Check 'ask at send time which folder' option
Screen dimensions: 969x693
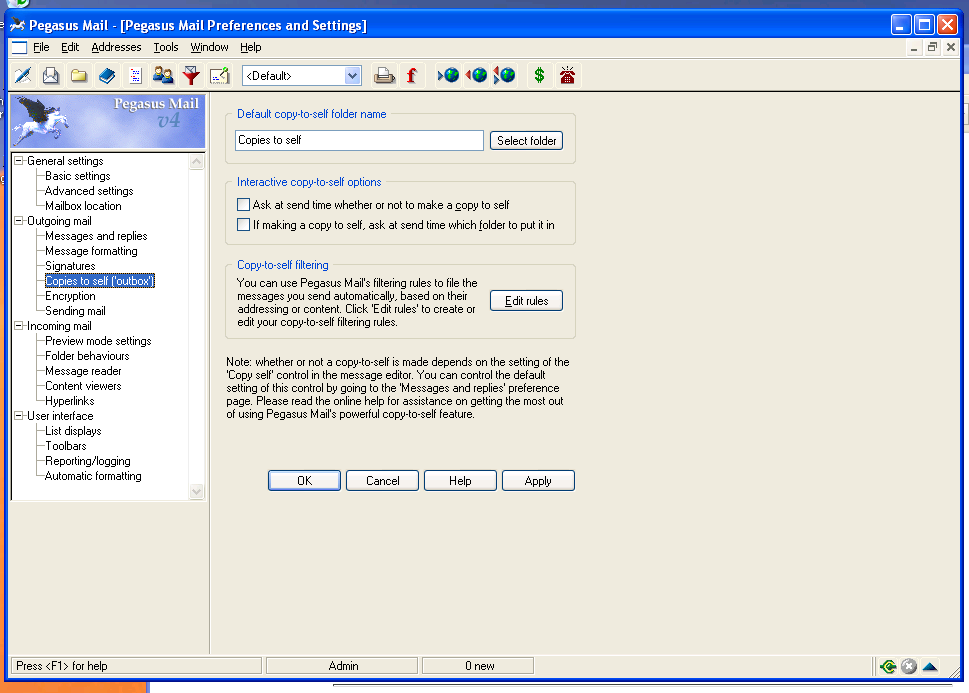click(x=243, y=225)
